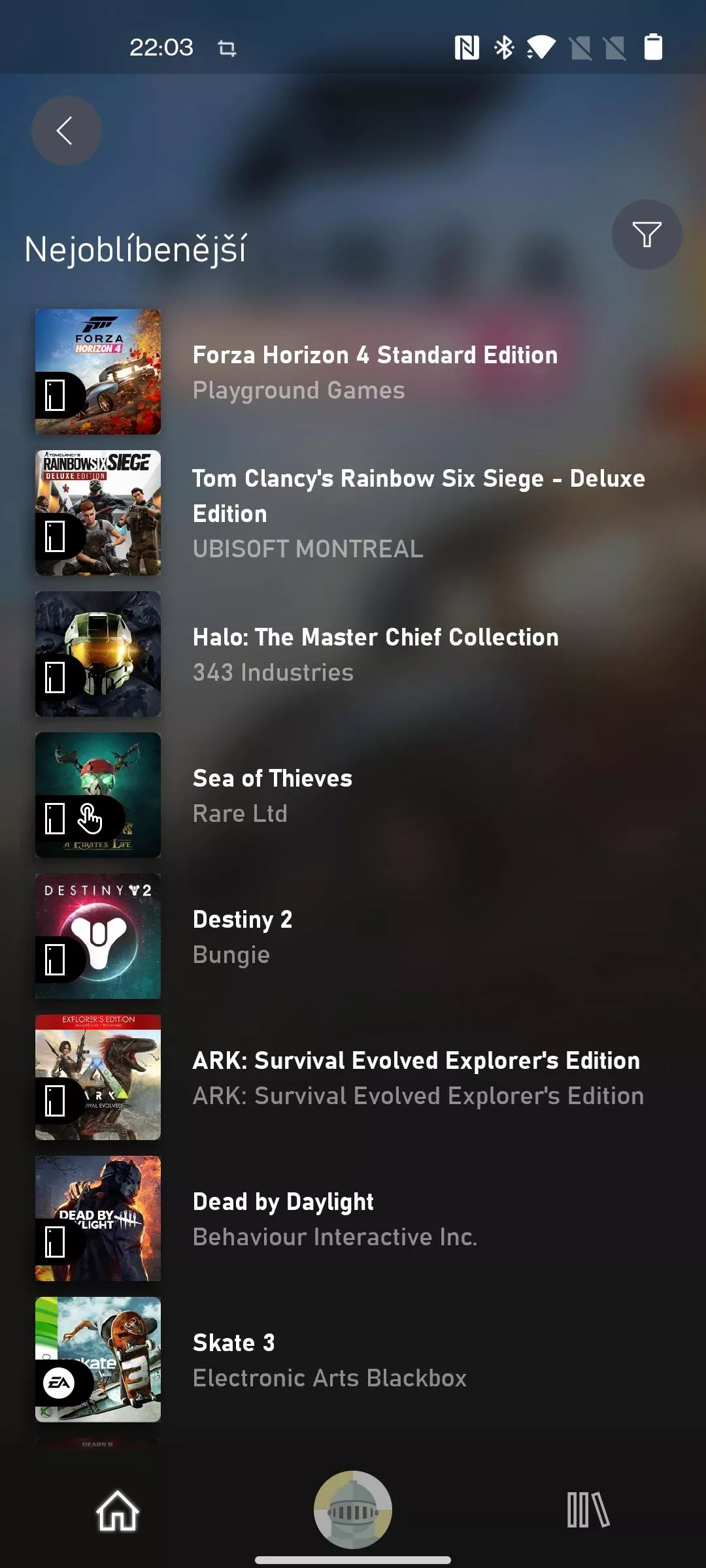Tap console icon on Forza Horizon 4 cover
The width and height of the screenshot is (706, 1568).
click(x=56, y=395)
